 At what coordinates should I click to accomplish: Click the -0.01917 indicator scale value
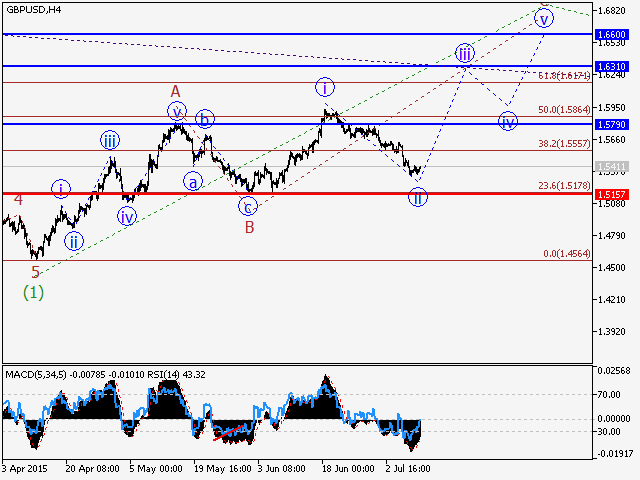(x=615, y=453)
